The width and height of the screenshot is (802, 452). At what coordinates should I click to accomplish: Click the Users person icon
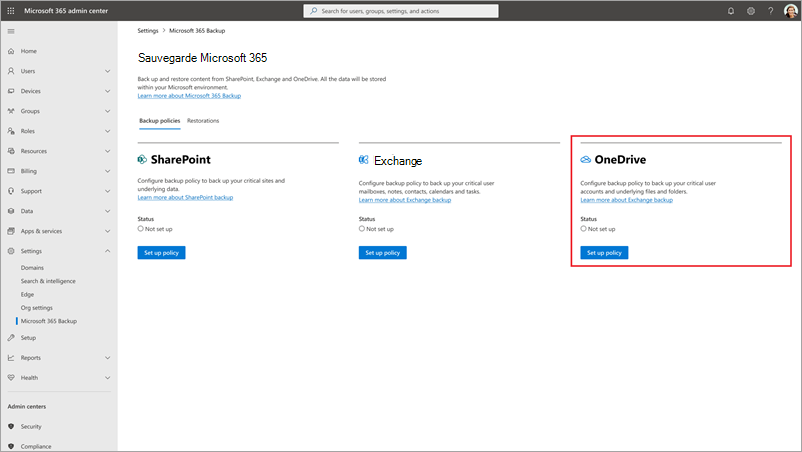tap(11, 71)
